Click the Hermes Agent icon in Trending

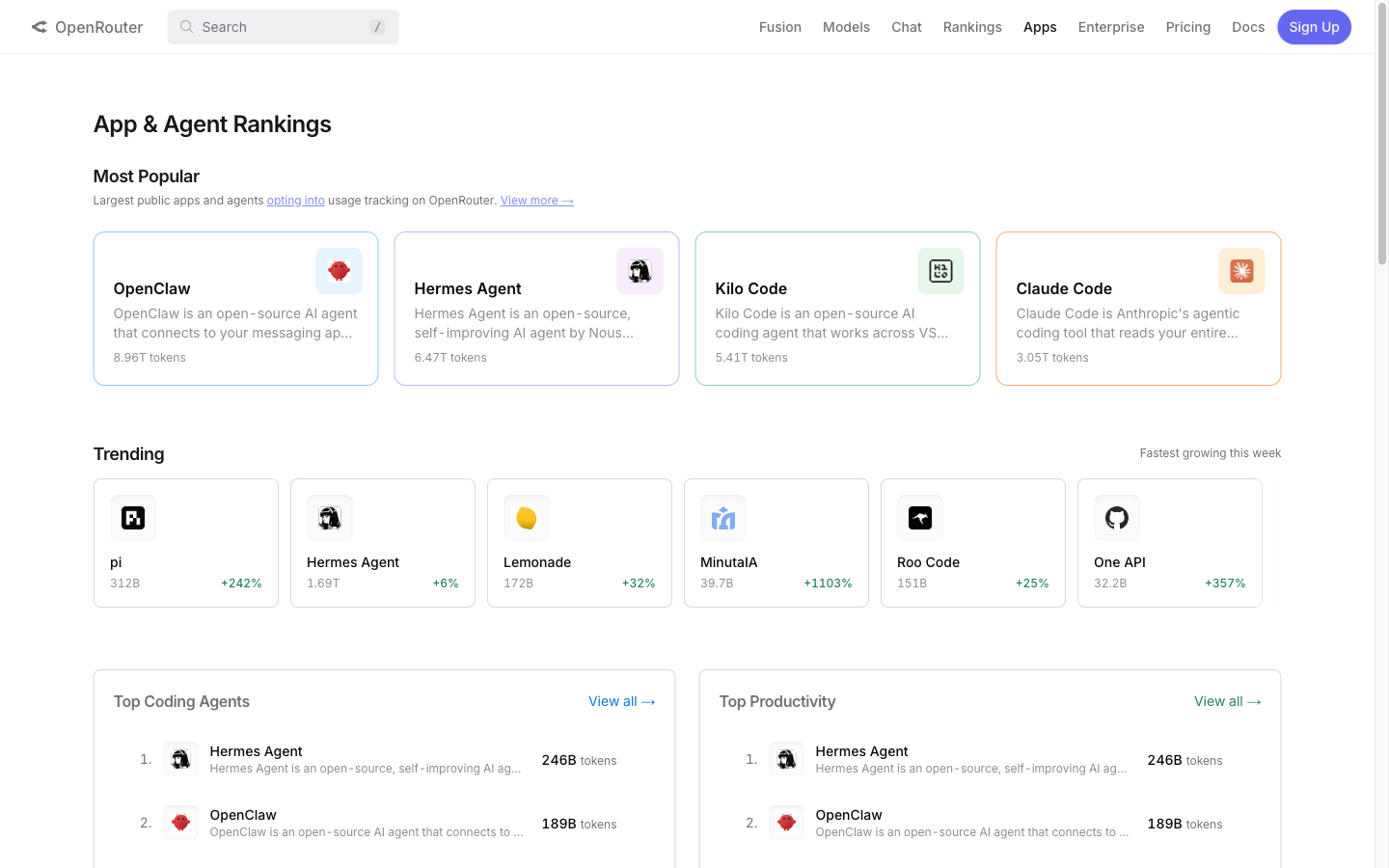330,518
